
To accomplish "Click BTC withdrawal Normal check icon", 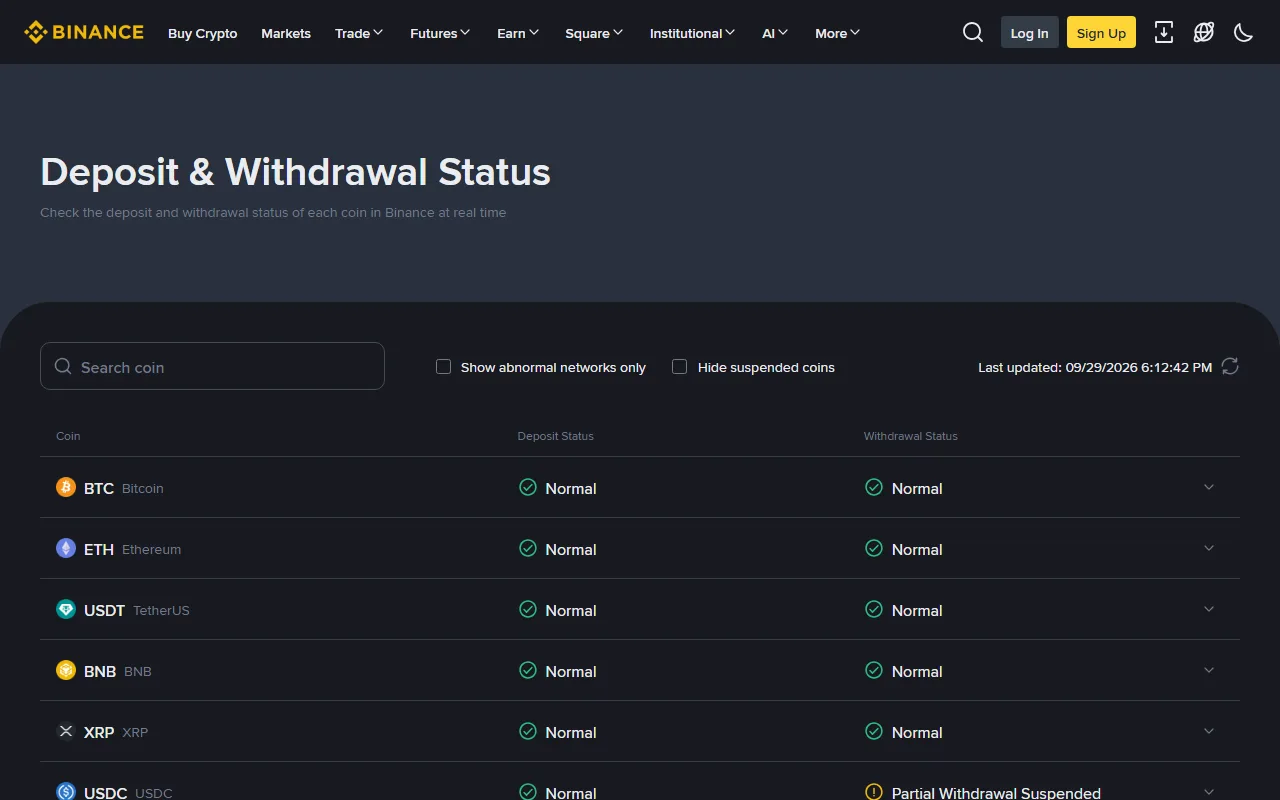I will point(874,487).
